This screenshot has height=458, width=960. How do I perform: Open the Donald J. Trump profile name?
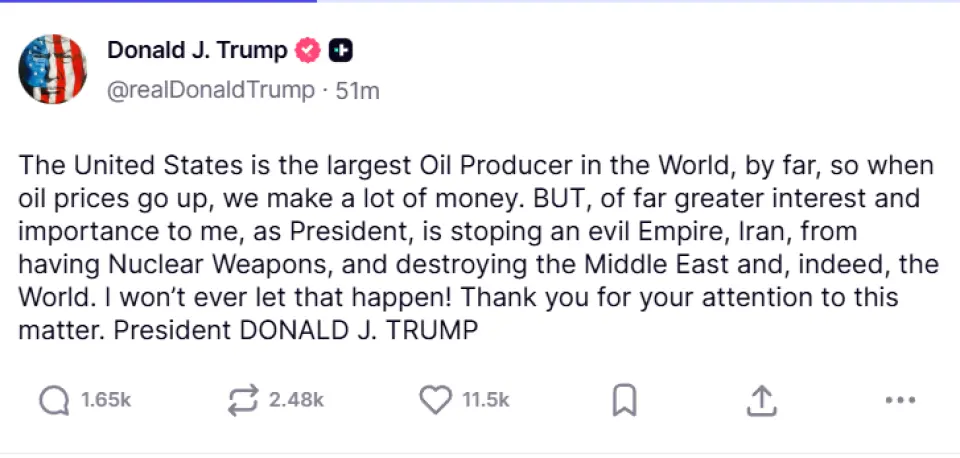click(197, 50)
